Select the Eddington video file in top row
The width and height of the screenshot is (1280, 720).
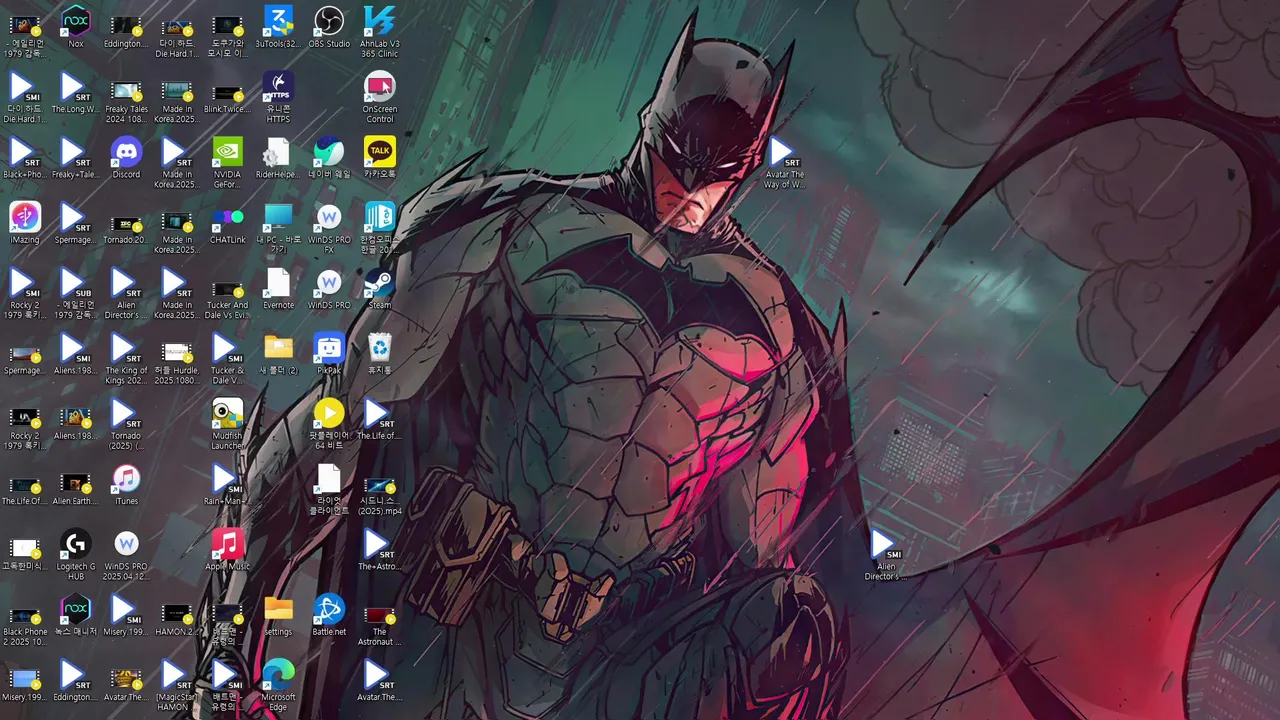126,31
